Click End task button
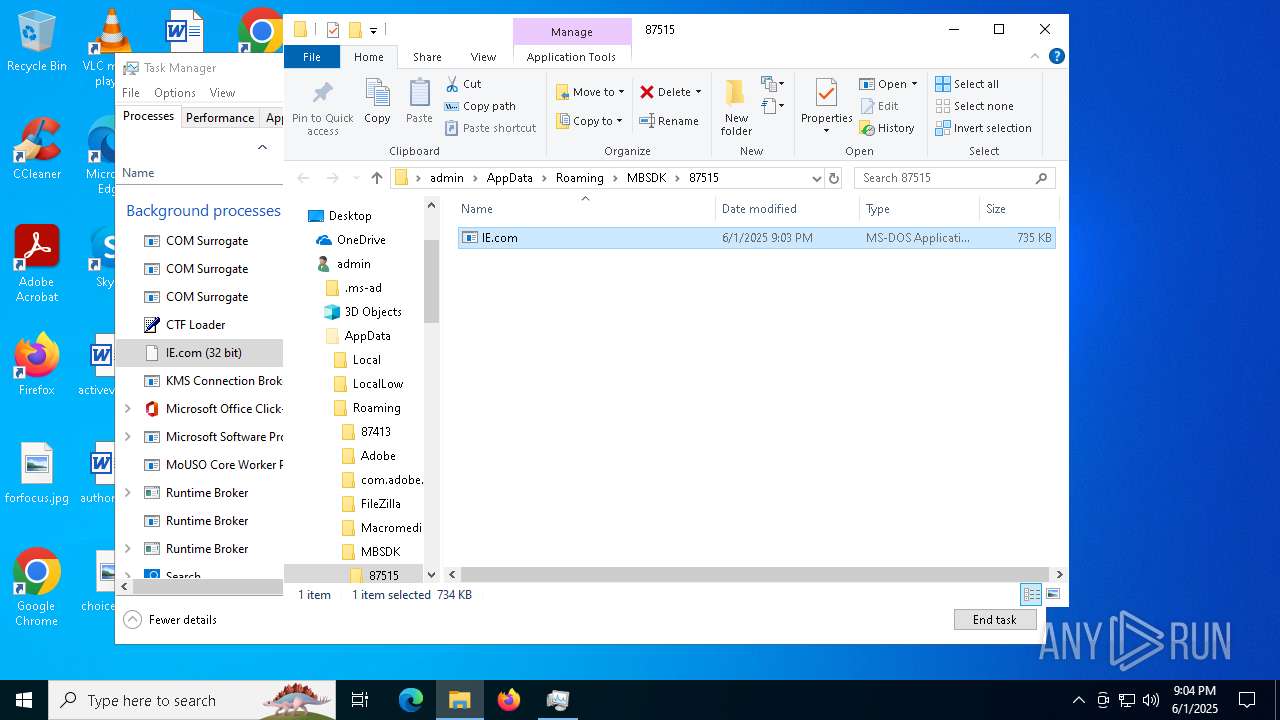The height and width of the screenshot is (720, 1280). coord(995,620)
